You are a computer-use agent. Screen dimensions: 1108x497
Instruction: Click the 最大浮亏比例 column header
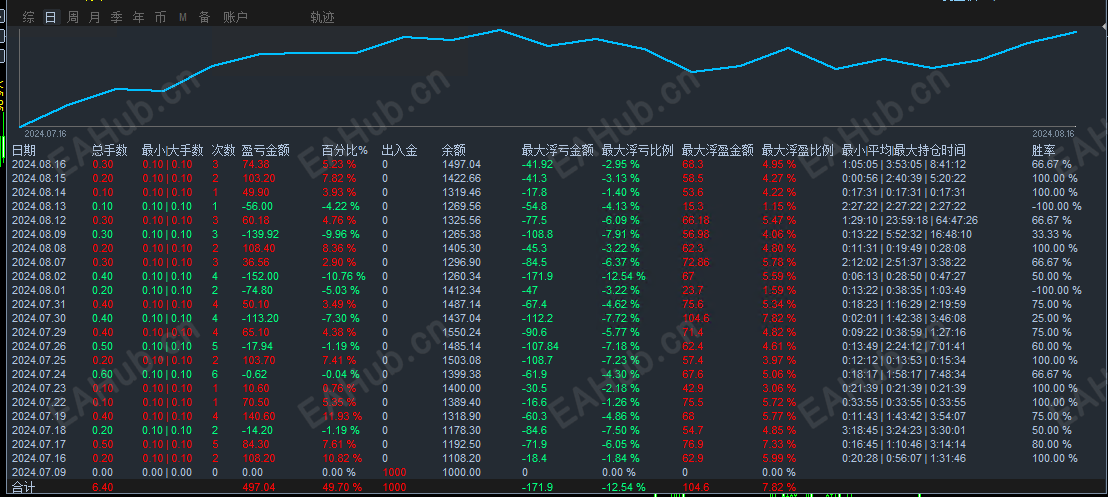637,151
